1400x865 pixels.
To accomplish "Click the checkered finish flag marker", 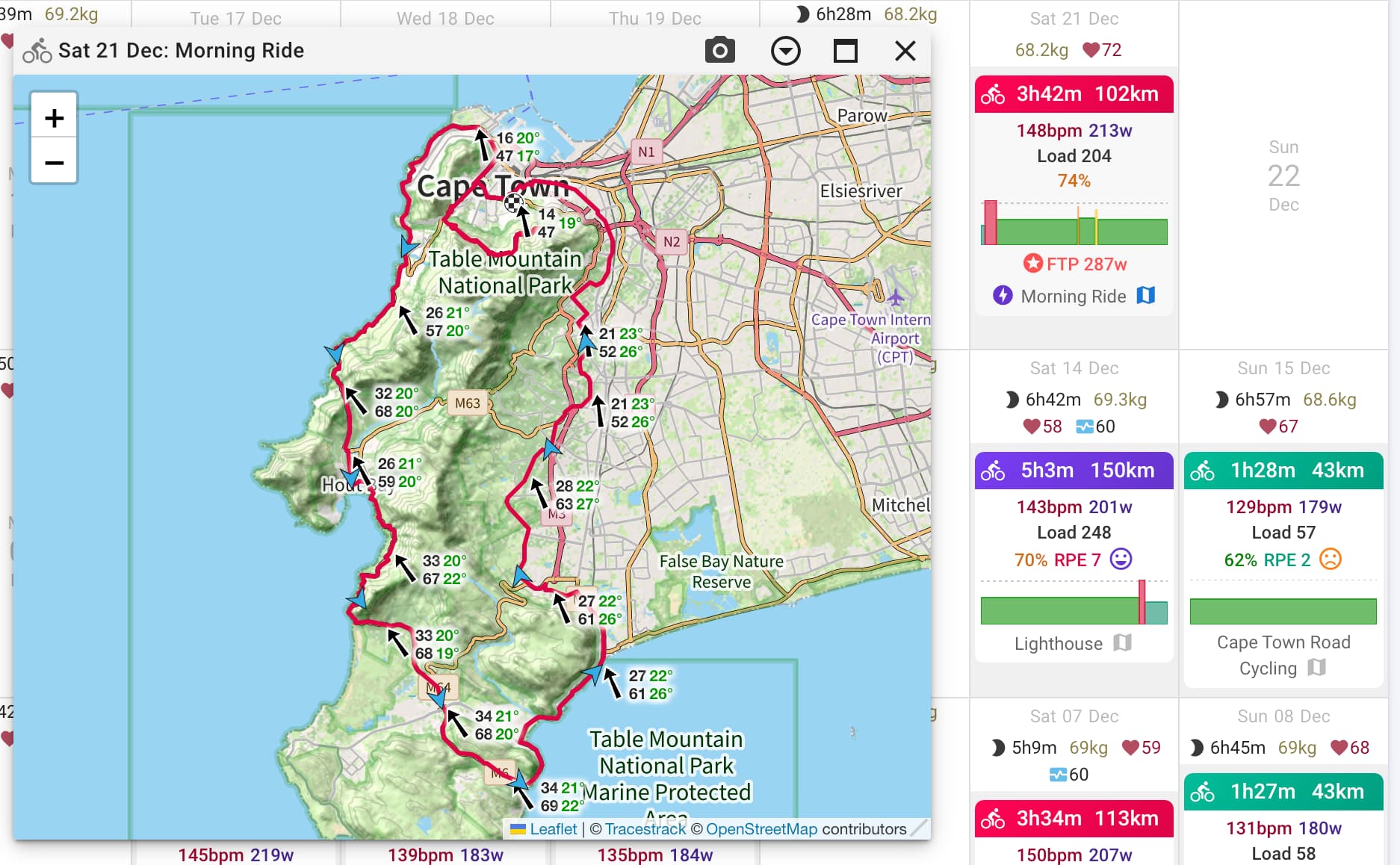I will (x=512, y=202).
